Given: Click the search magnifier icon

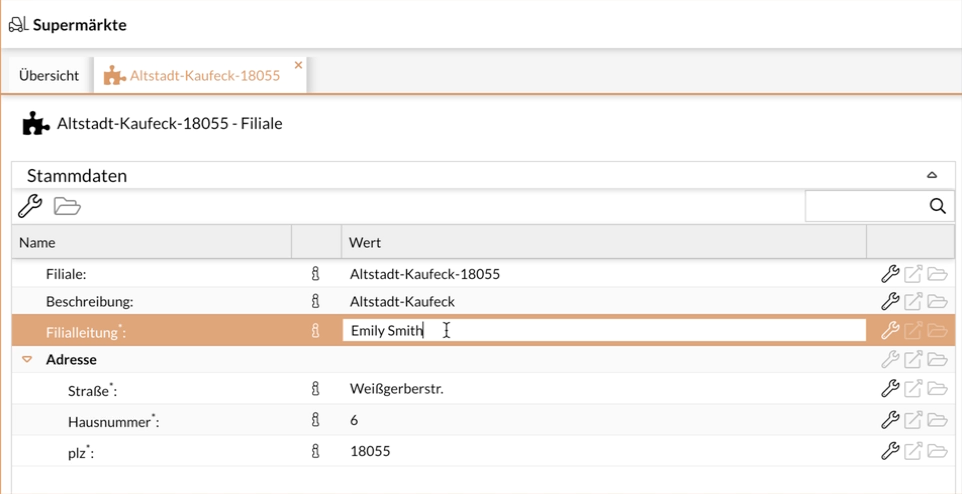Looking at the screenshot, I should 937,206.
